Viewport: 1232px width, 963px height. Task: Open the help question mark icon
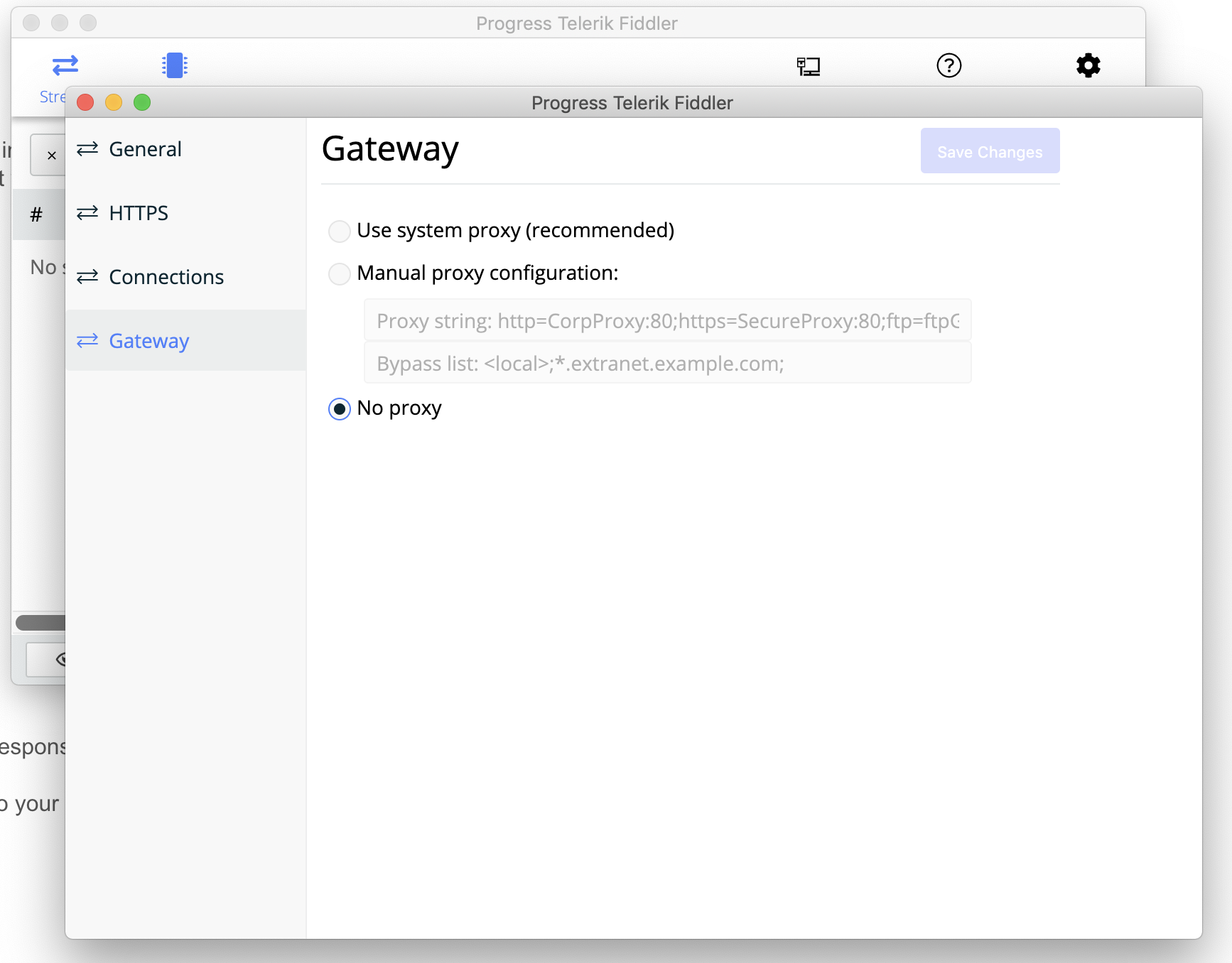click(949, 65)
